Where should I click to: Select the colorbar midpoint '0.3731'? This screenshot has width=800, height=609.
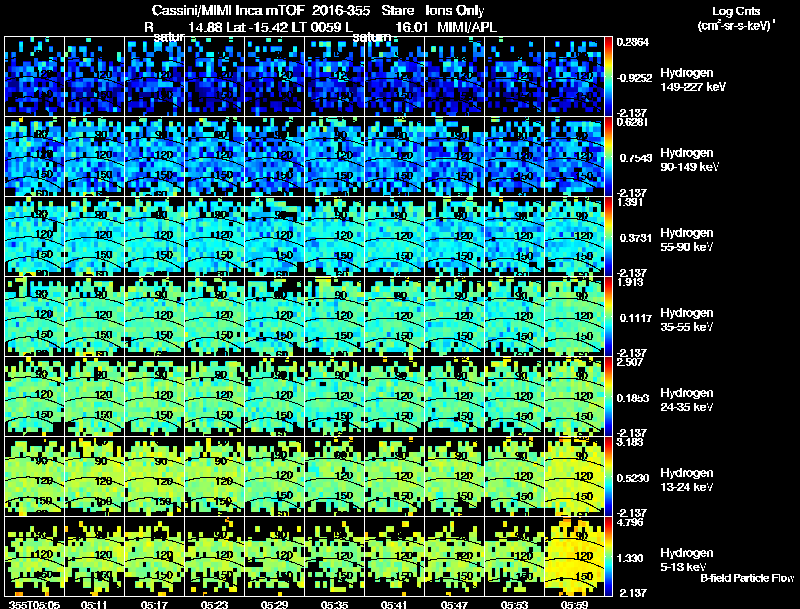click(x=636, y=238)
